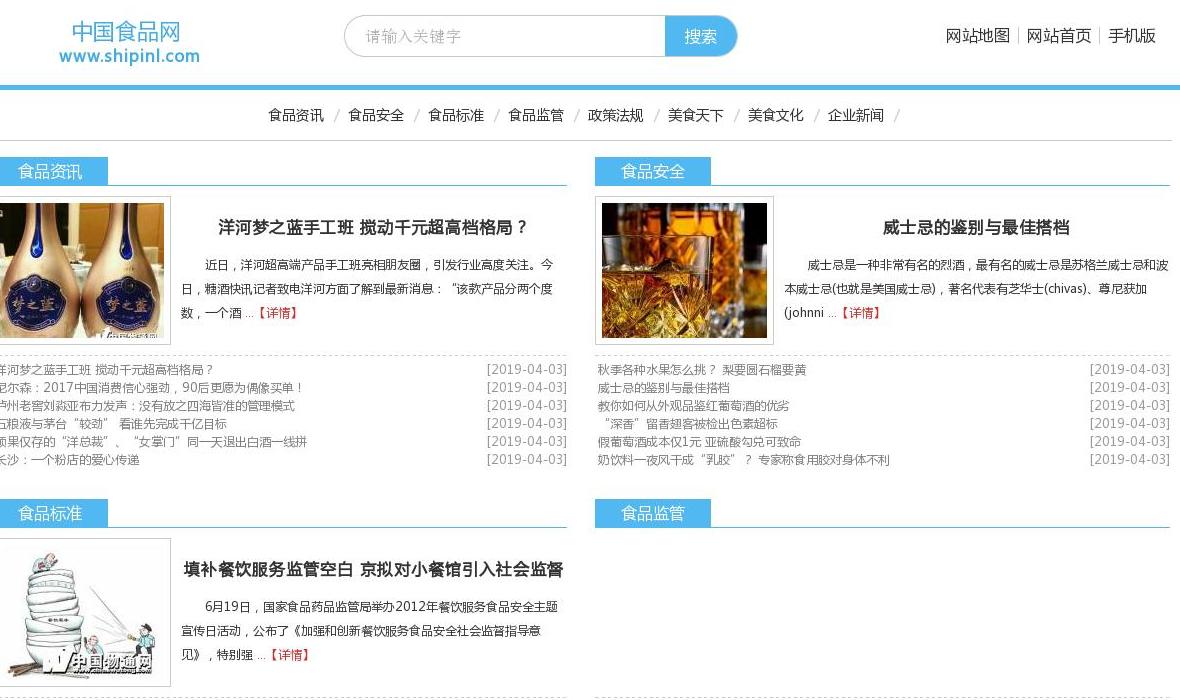Open the 食品资讯 section header tab

pos(51,172)
